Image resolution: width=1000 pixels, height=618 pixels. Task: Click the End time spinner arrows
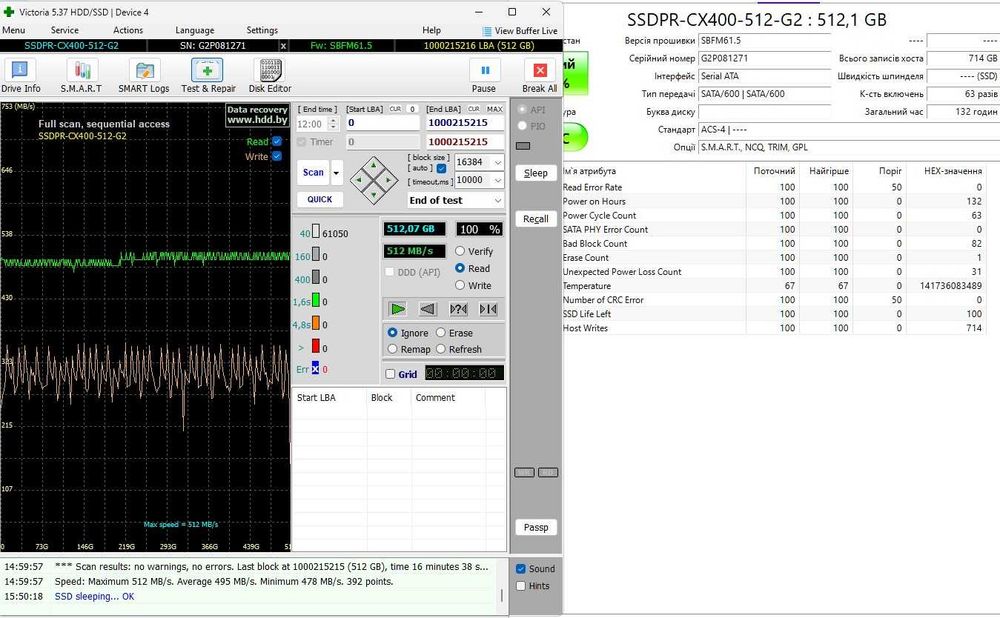tap(332, 124)
